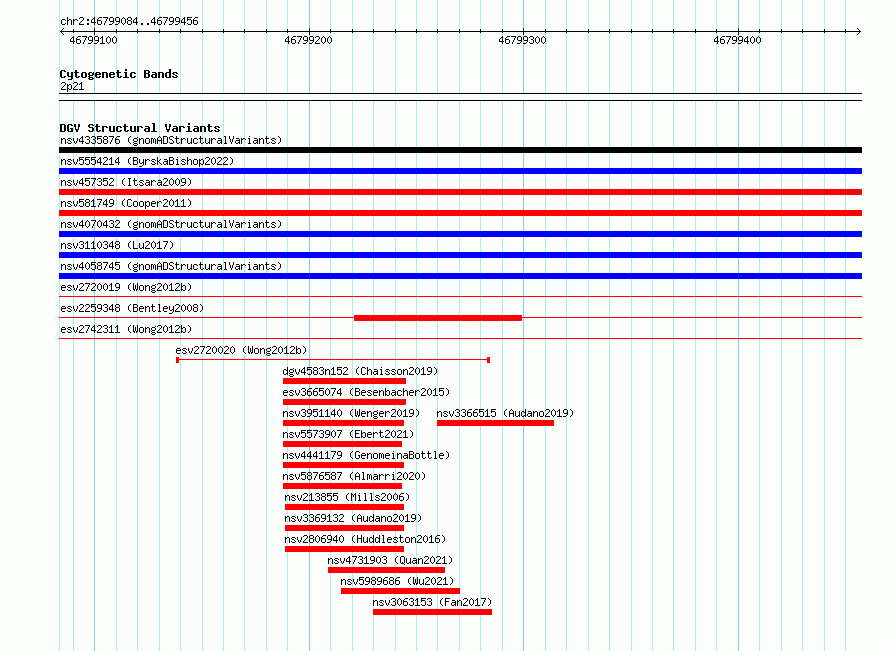Select the blue nsv5554214 variant bar

(460, 171)
